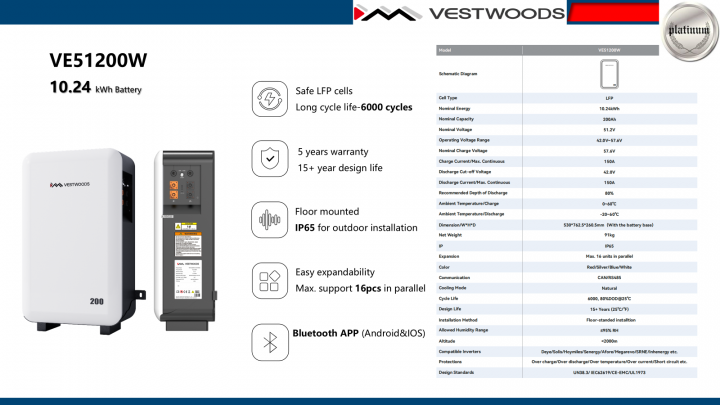Viewport: 720px width, 405px height.
Task: Click the Vestwoods logo in the header
Action: pyautogui.click(x=452, y=14)
